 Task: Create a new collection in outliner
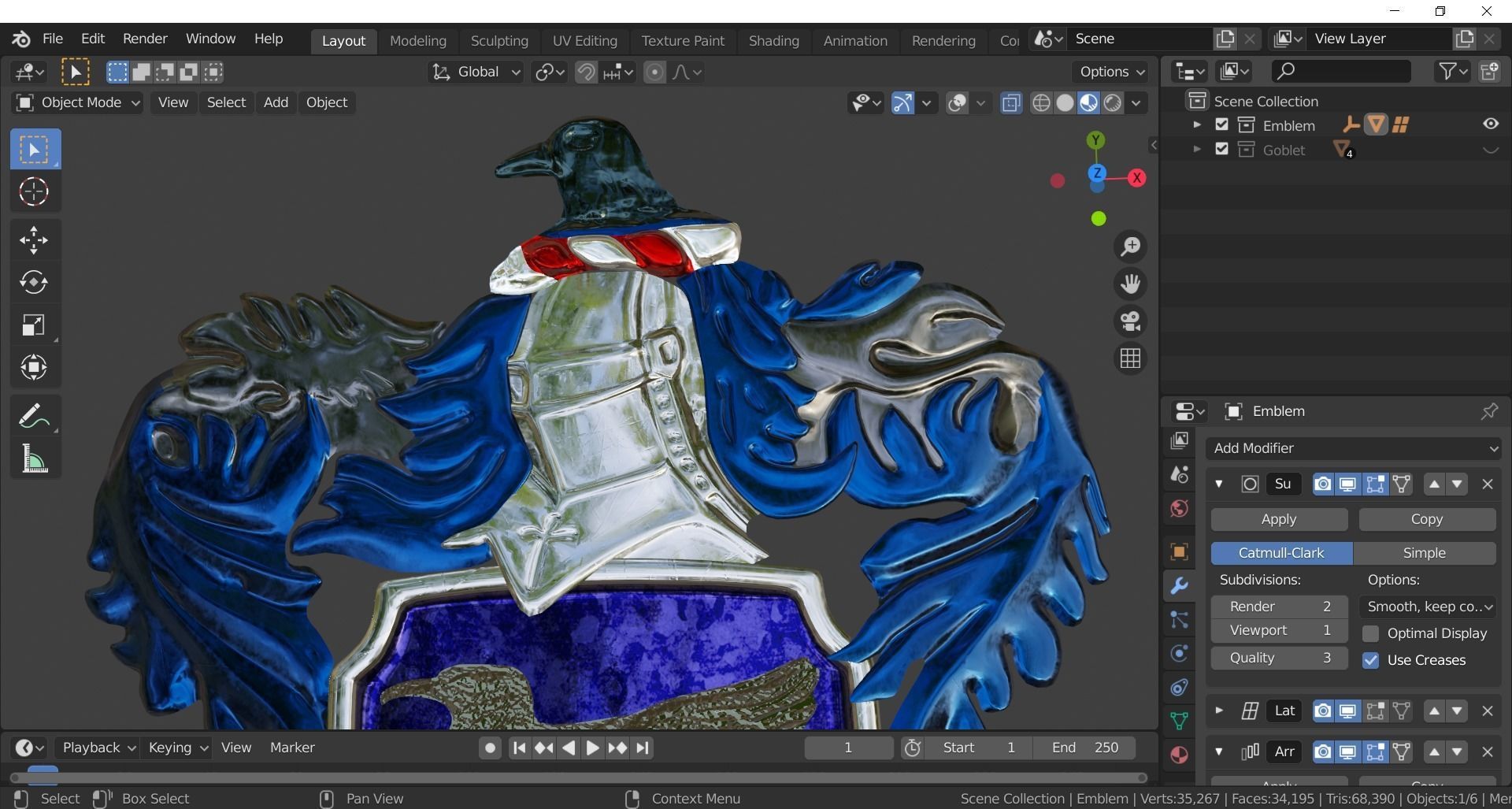(x=1489, y=72)
